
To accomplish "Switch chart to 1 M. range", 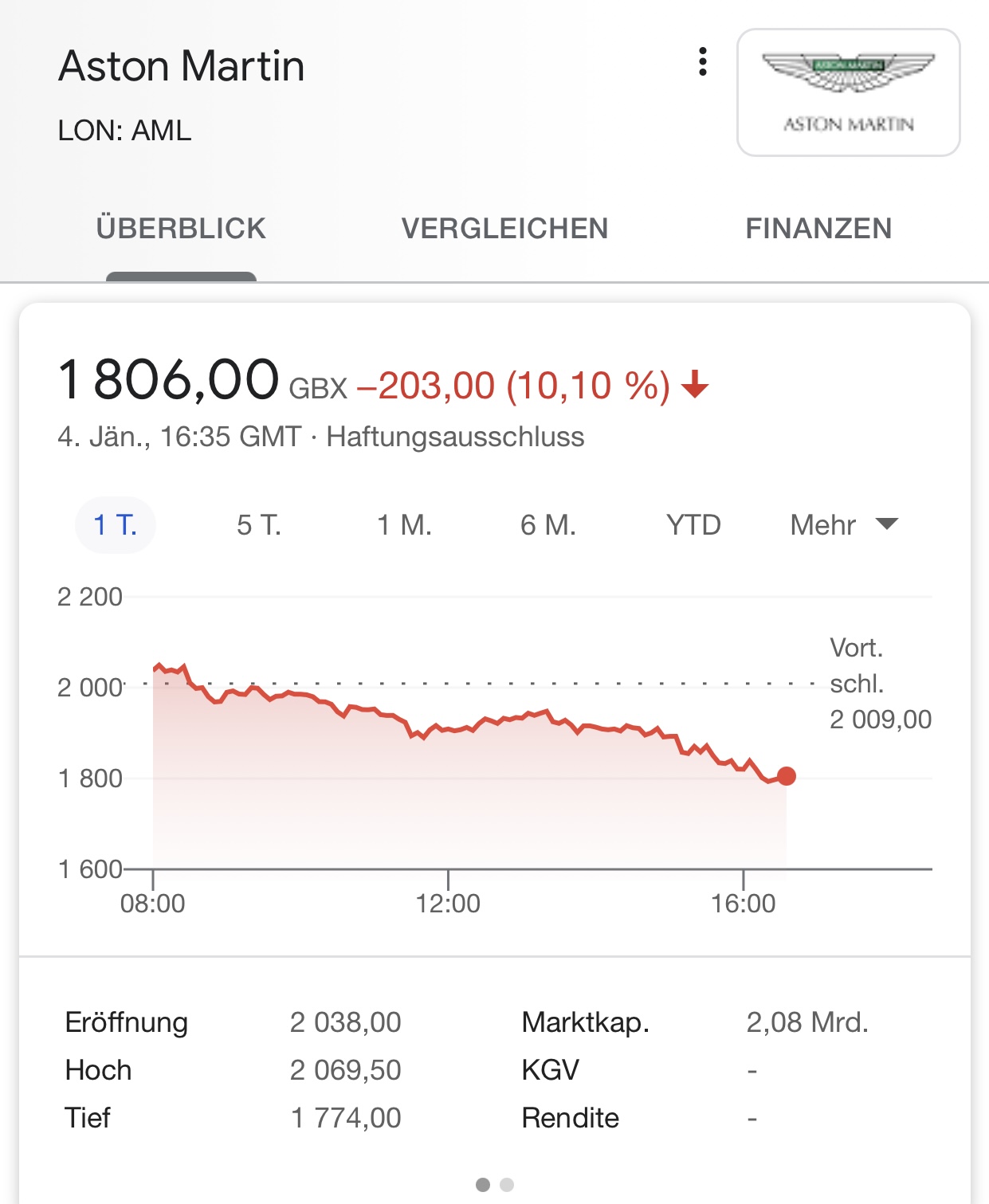I will (x=404, y=525).
